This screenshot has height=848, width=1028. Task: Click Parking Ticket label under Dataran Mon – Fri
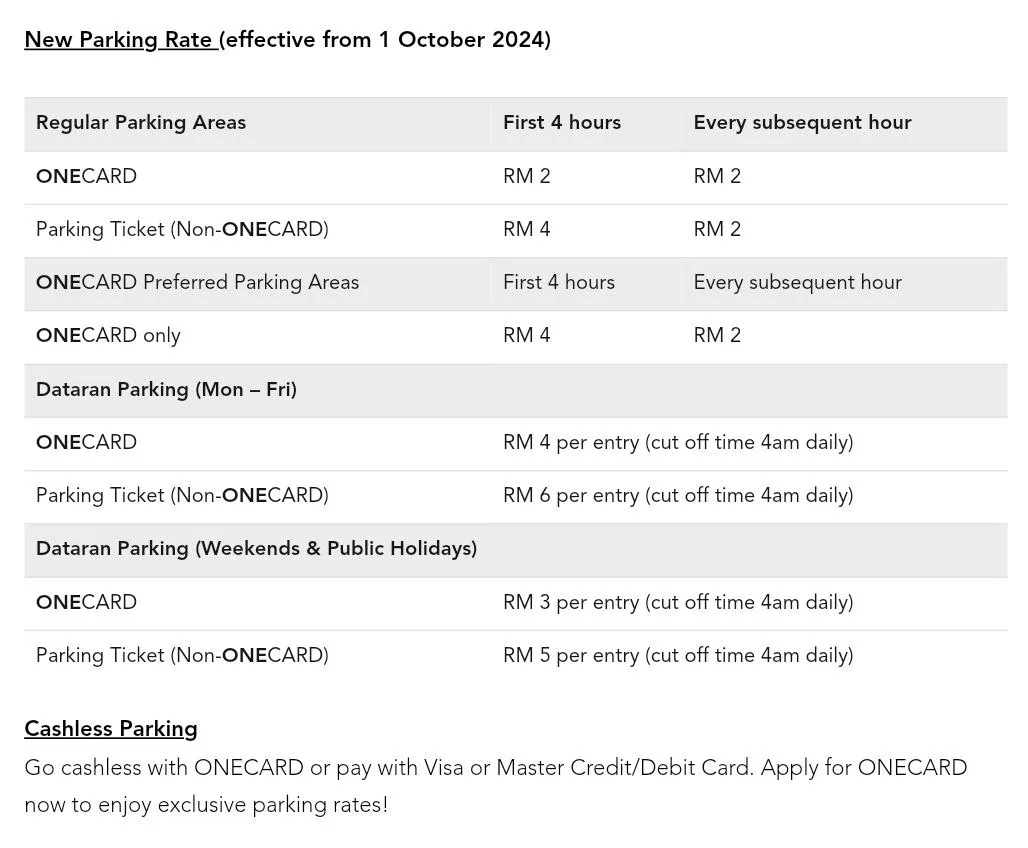click(182, 495)
